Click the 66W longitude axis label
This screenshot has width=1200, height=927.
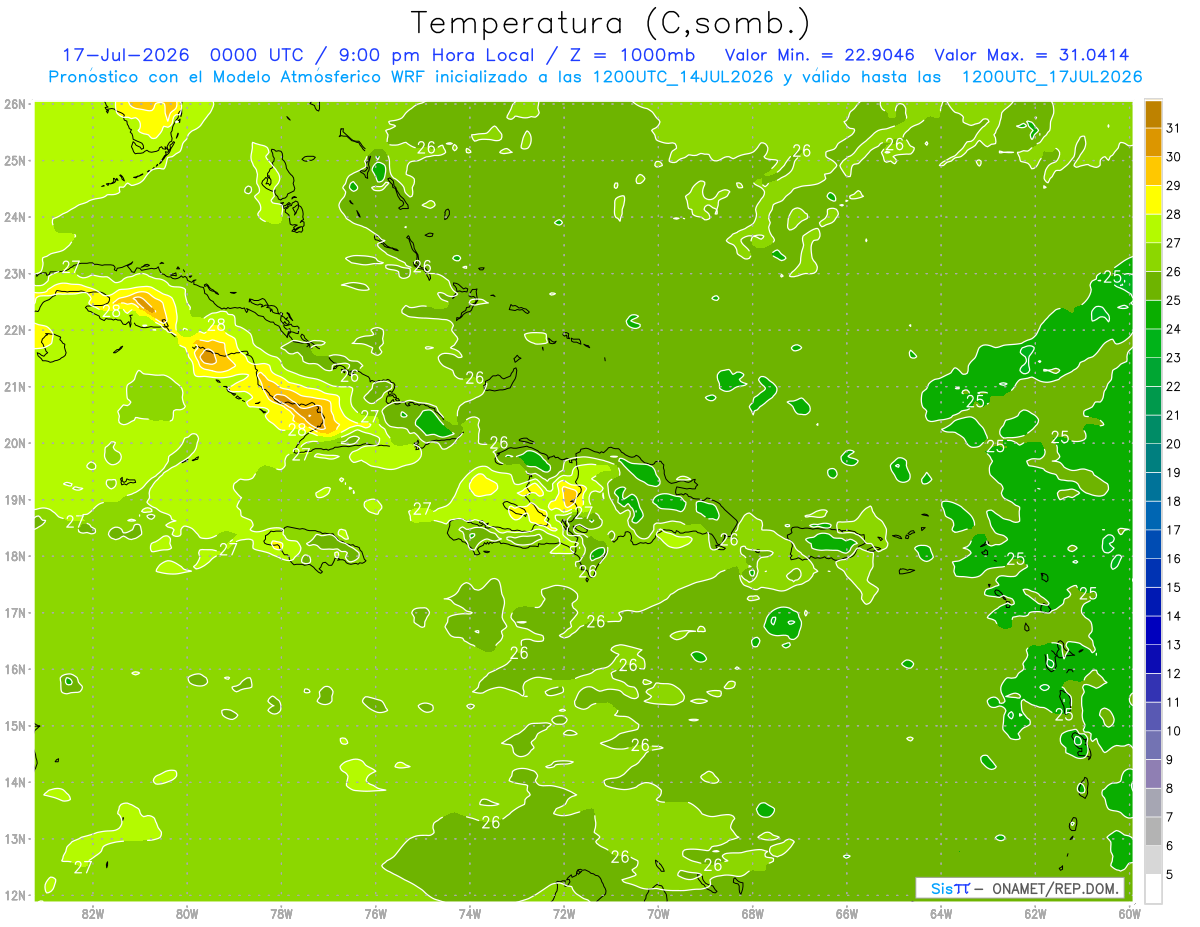click(846, 913)
